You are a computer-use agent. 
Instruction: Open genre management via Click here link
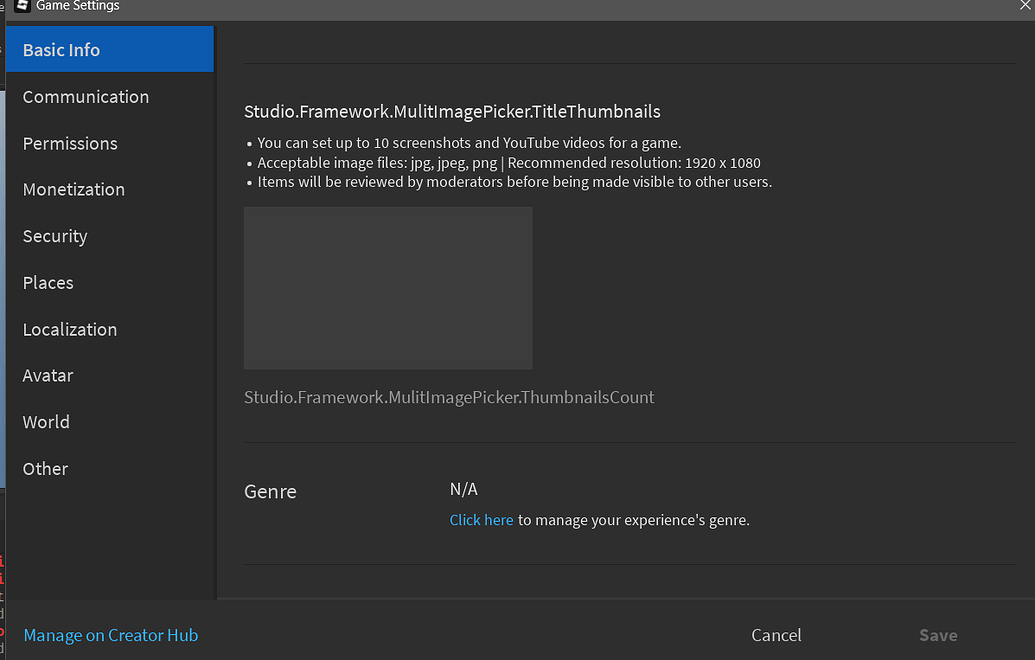pyautogui.click(x=481, y=519)
